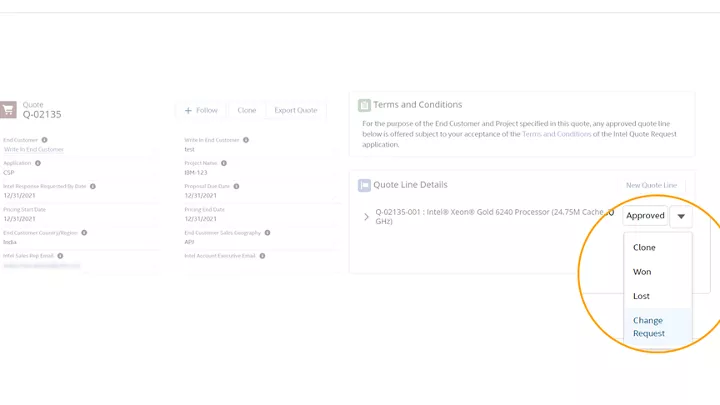
Task: Click the Project Name value IBM-123
Action: coord(196,173)
